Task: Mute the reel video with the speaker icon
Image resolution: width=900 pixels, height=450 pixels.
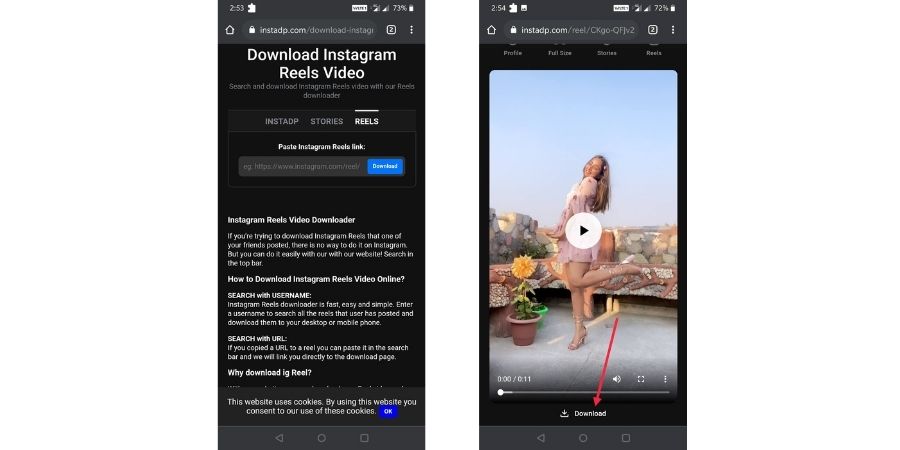Action: [x=616, y=379]
